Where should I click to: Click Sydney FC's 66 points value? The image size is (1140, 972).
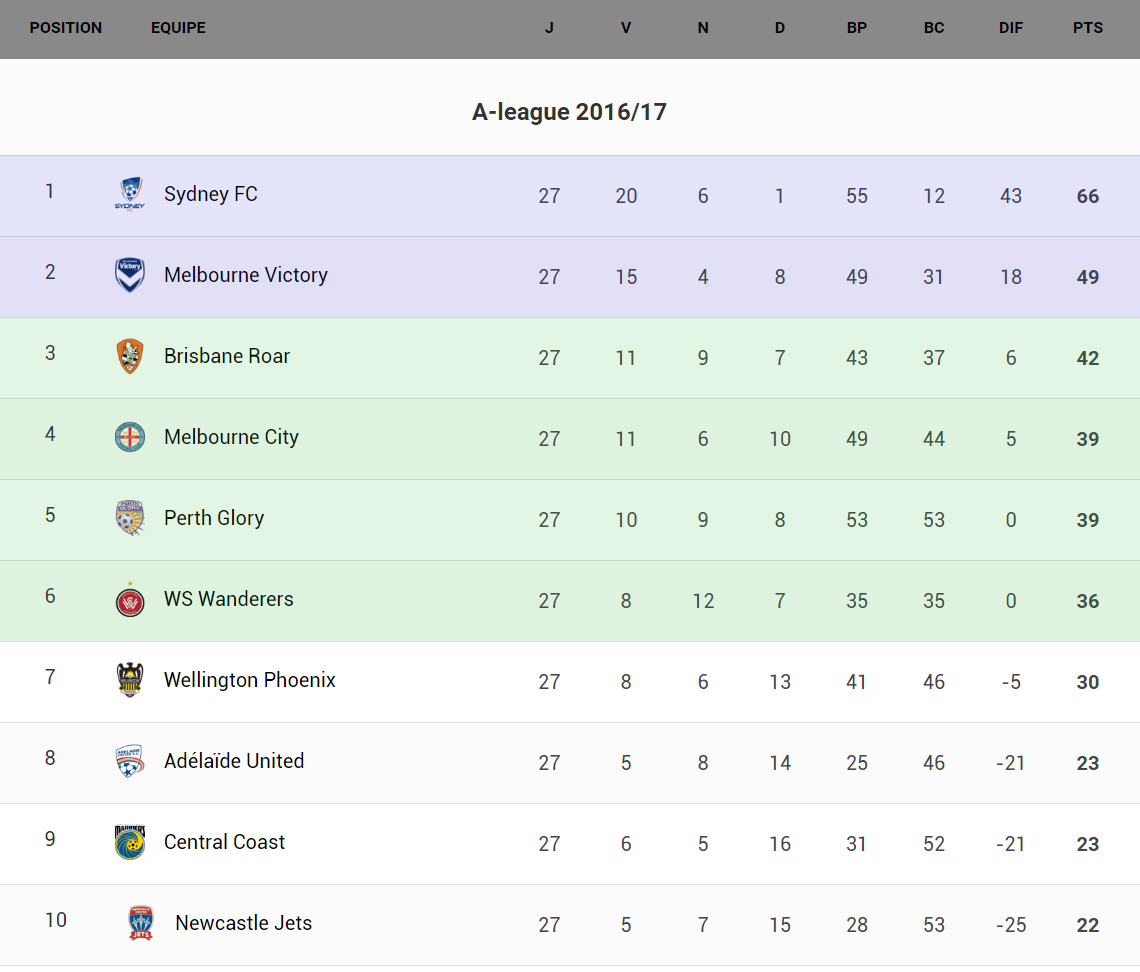point(1088,197)
